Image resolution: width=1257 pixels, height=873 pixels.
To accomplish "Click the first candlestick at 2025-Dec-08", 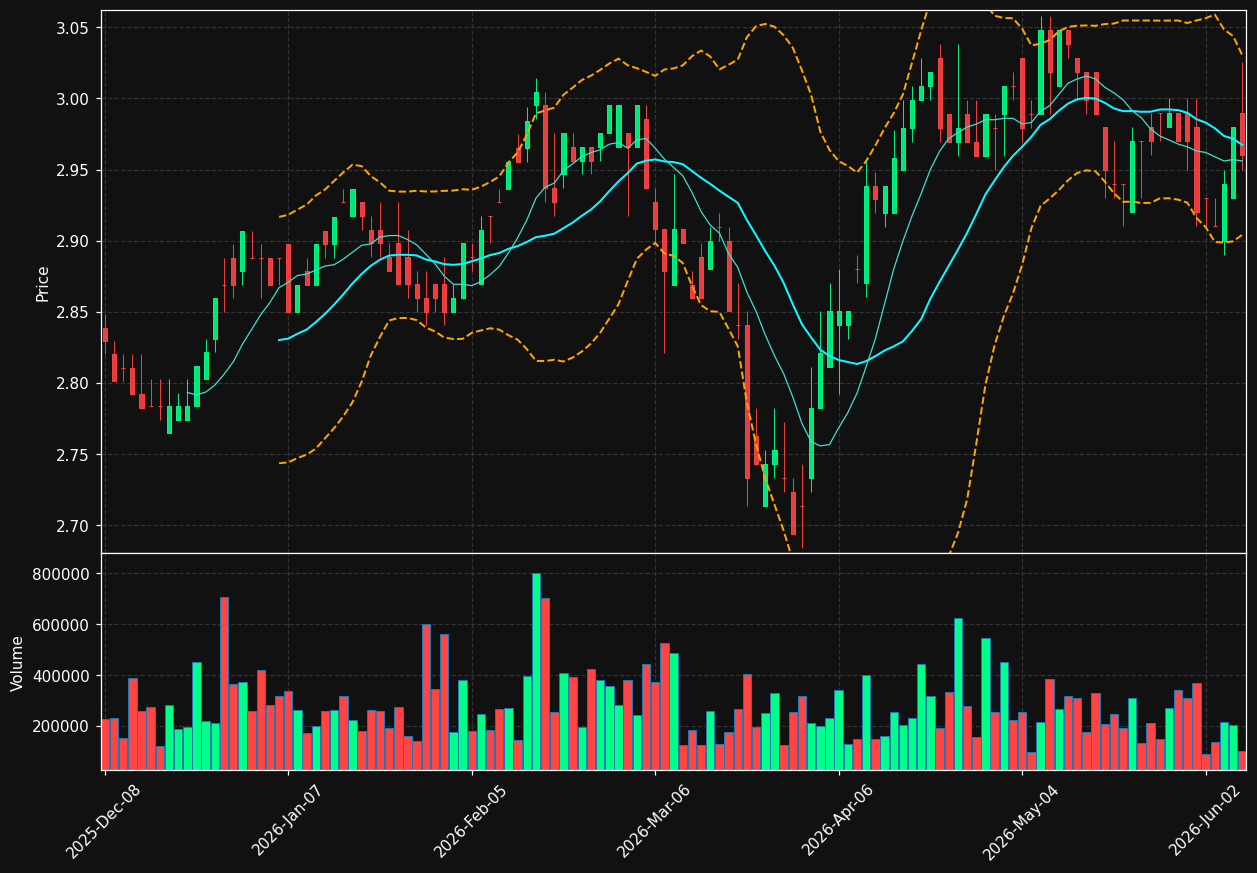I will pos(105,335).
